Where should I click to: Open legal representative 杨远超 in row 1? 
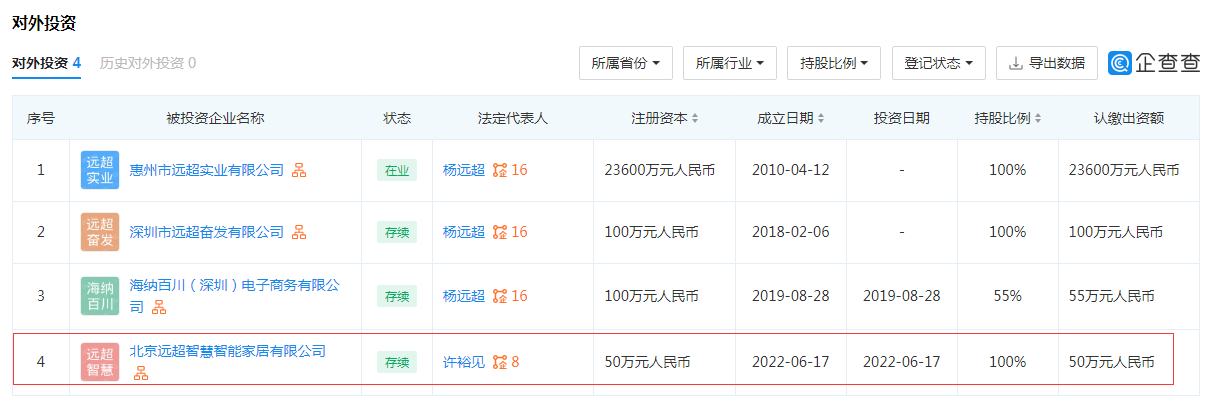pyautogui.click(x=464, y=170)
